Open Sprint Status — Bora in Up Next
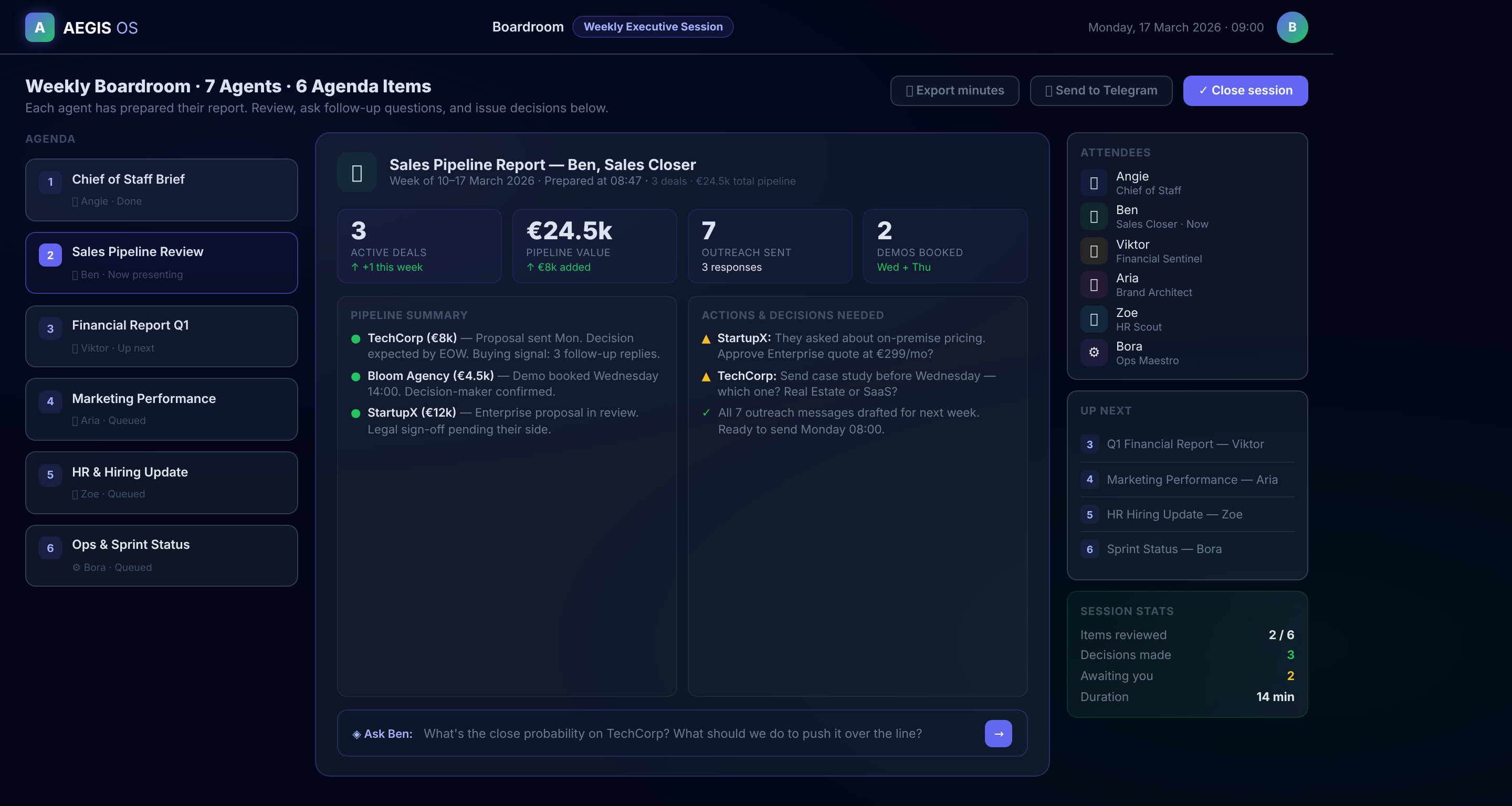This screenshot has height=806, width=1512. [1163, 549]
